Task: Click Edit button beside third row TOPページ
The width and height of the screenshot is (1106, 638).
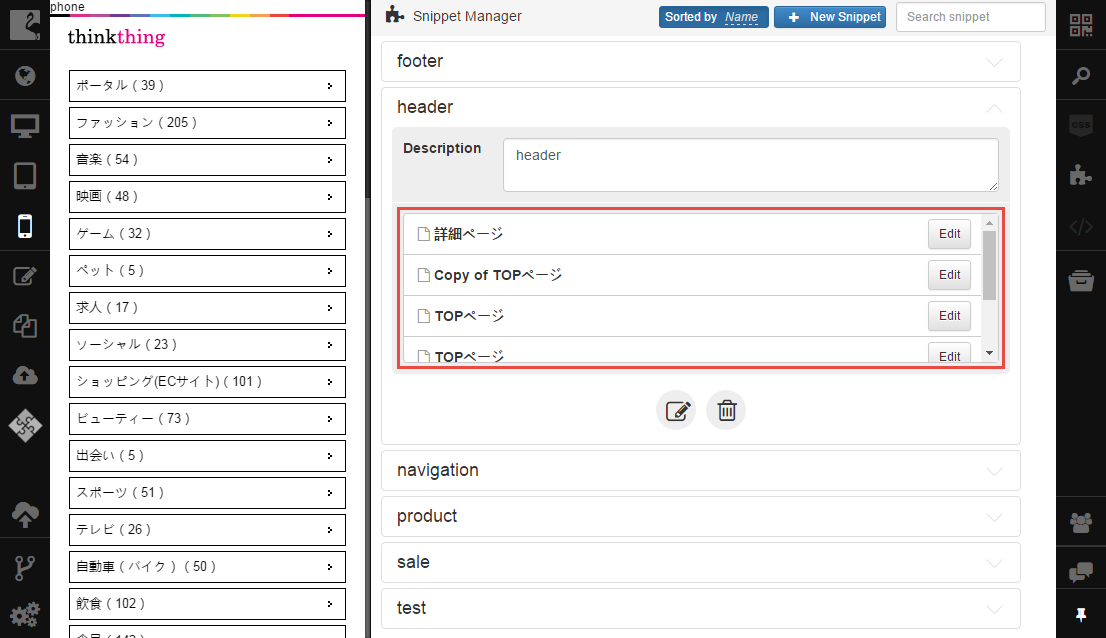Action: coord(949,316)
